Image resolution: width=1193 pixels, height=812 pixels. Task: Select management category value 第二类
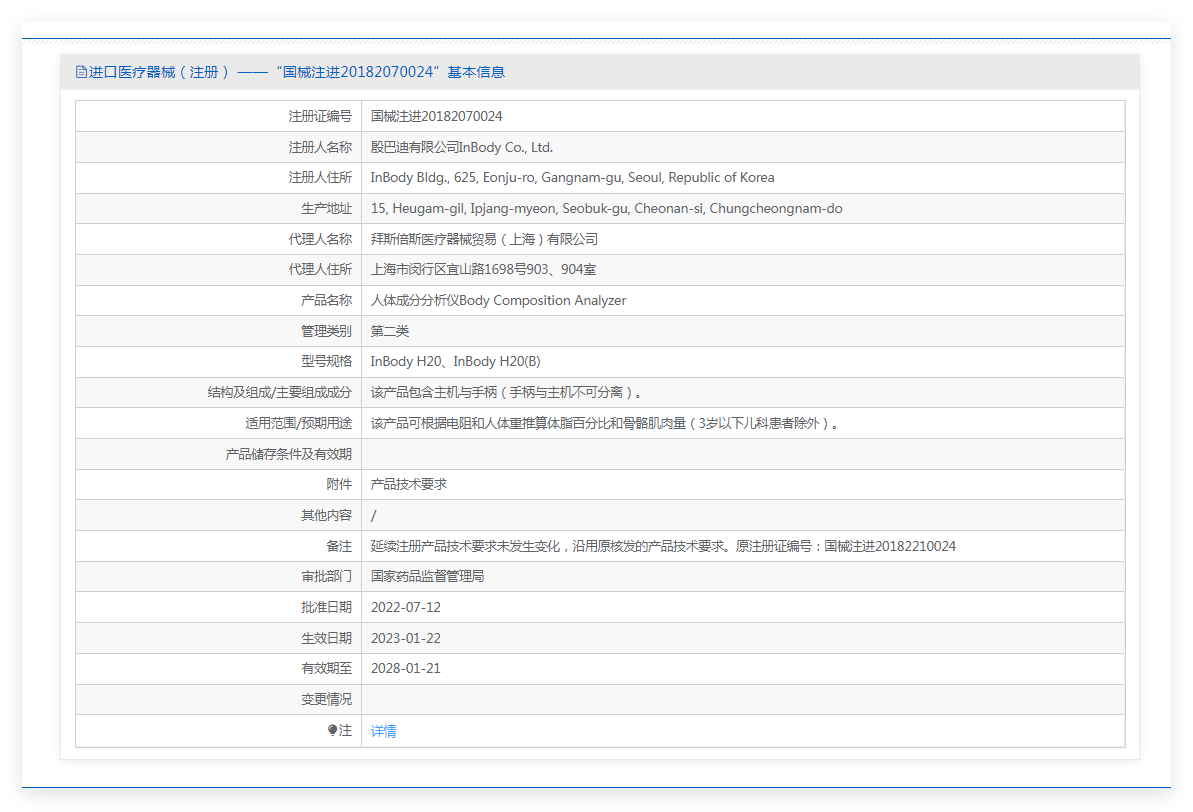click(x=390, y=331)
